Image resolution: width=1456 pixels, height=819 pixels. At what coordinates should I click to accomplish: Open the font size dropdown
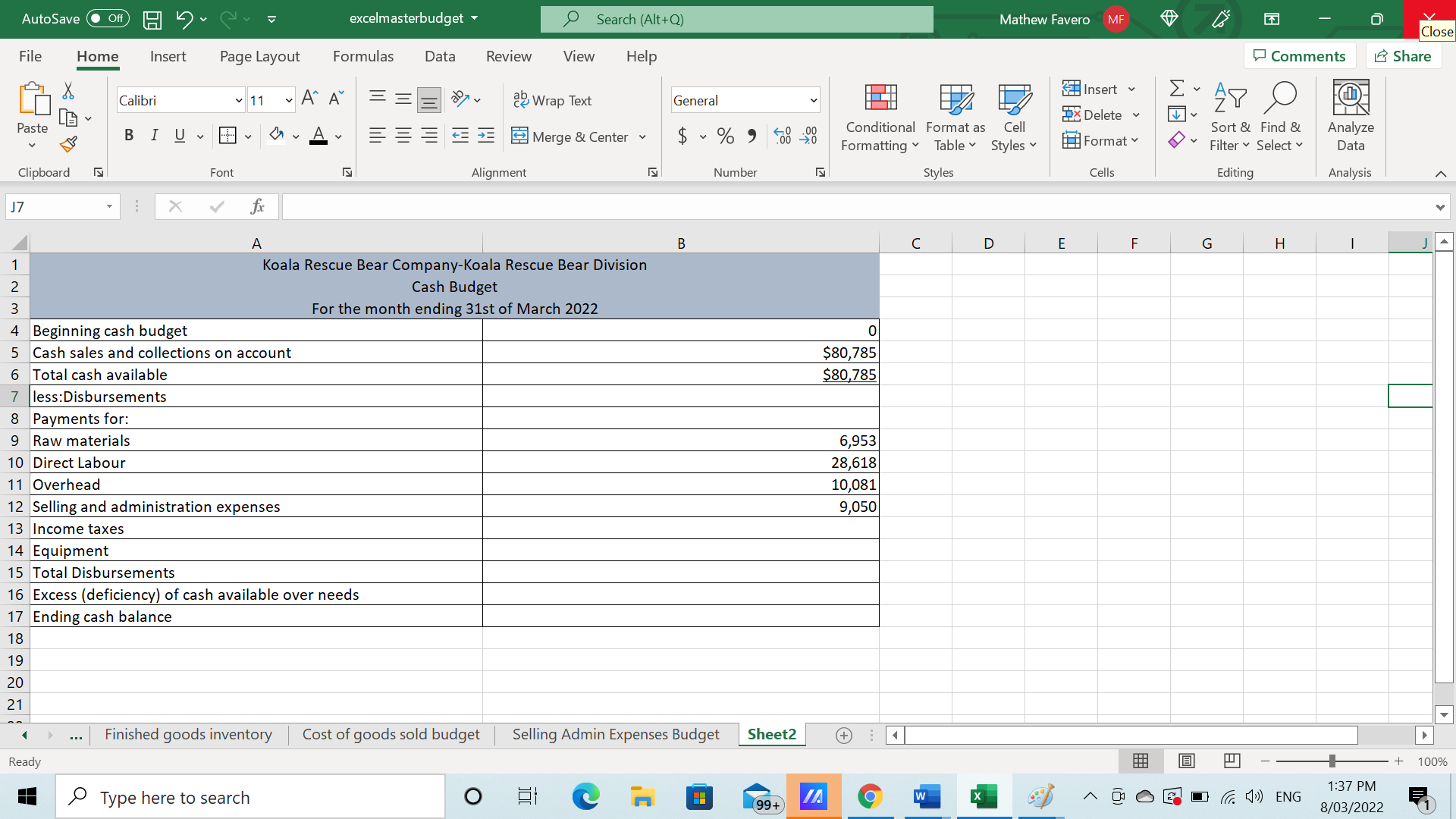click(x=288, y=100)
